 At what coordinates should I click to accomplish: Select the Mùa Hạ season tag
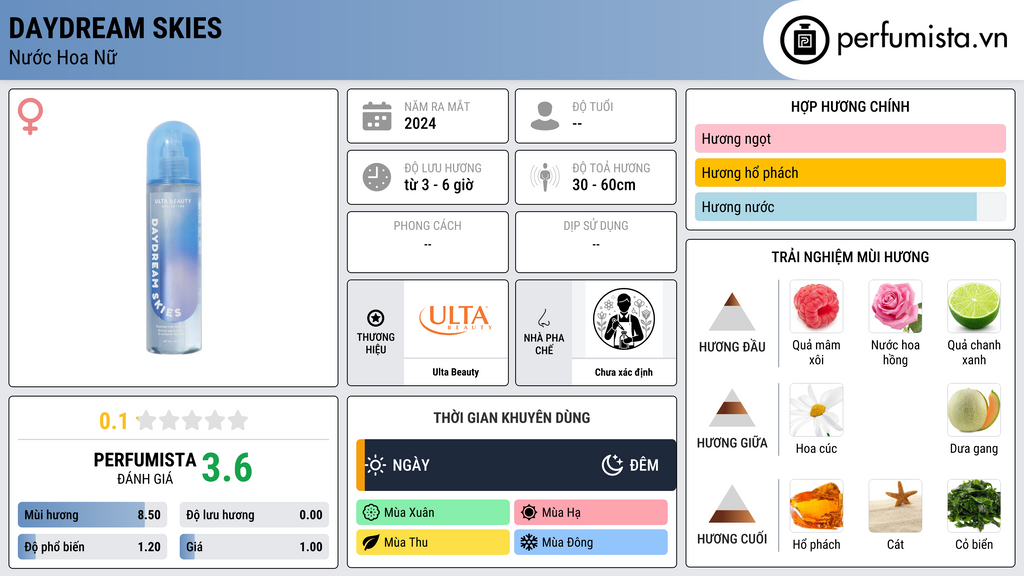click(x=591, y=513)
